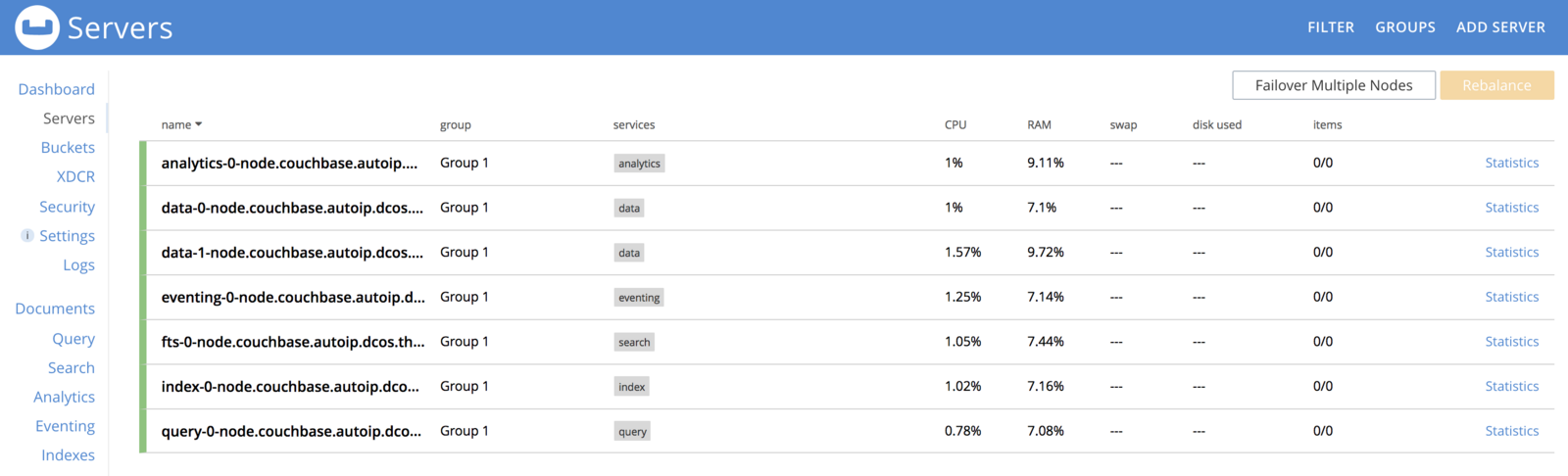Click the info icon beside Settings
This screenshot has height=476, width=1568.
[x=27, y=235]
